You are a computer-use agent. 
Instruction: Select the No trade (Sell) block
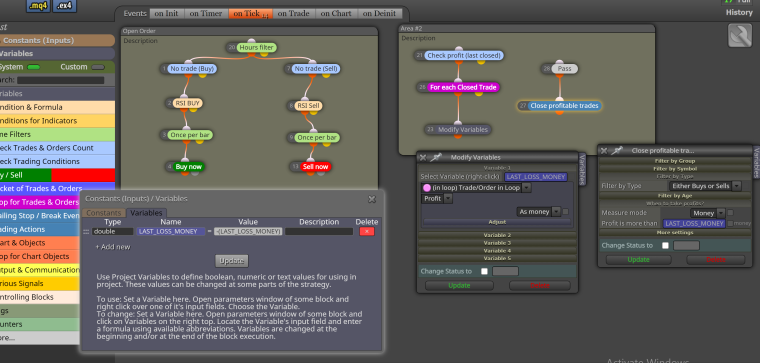pos(316,69)
